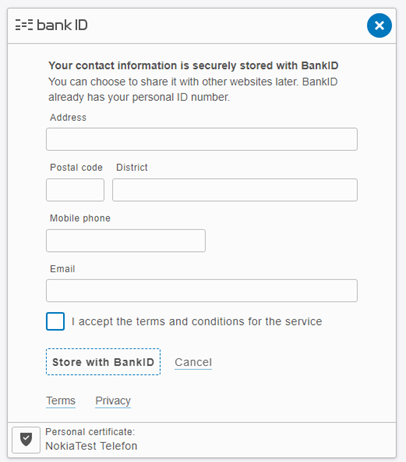Tick the accept terms and conditions checkbox
This screenshot has height=462, width=406.
(55, 321)
